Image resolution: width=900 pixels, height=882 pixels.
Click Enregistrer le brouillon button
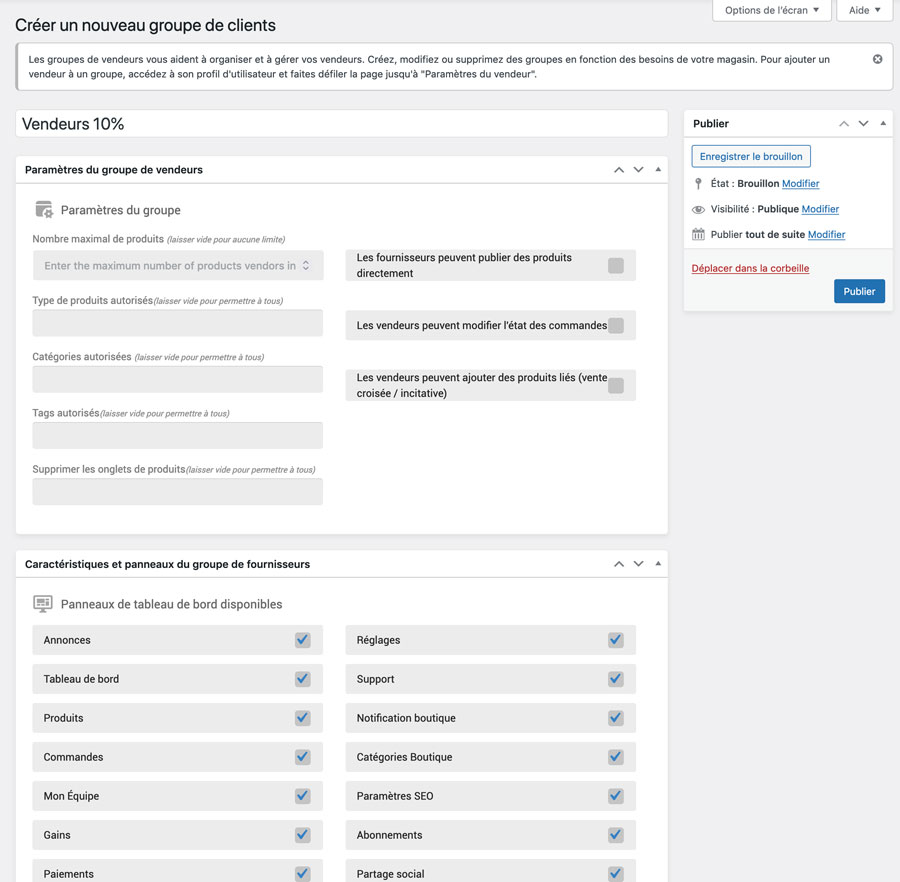pyautogui.click(x=751, y=157)
